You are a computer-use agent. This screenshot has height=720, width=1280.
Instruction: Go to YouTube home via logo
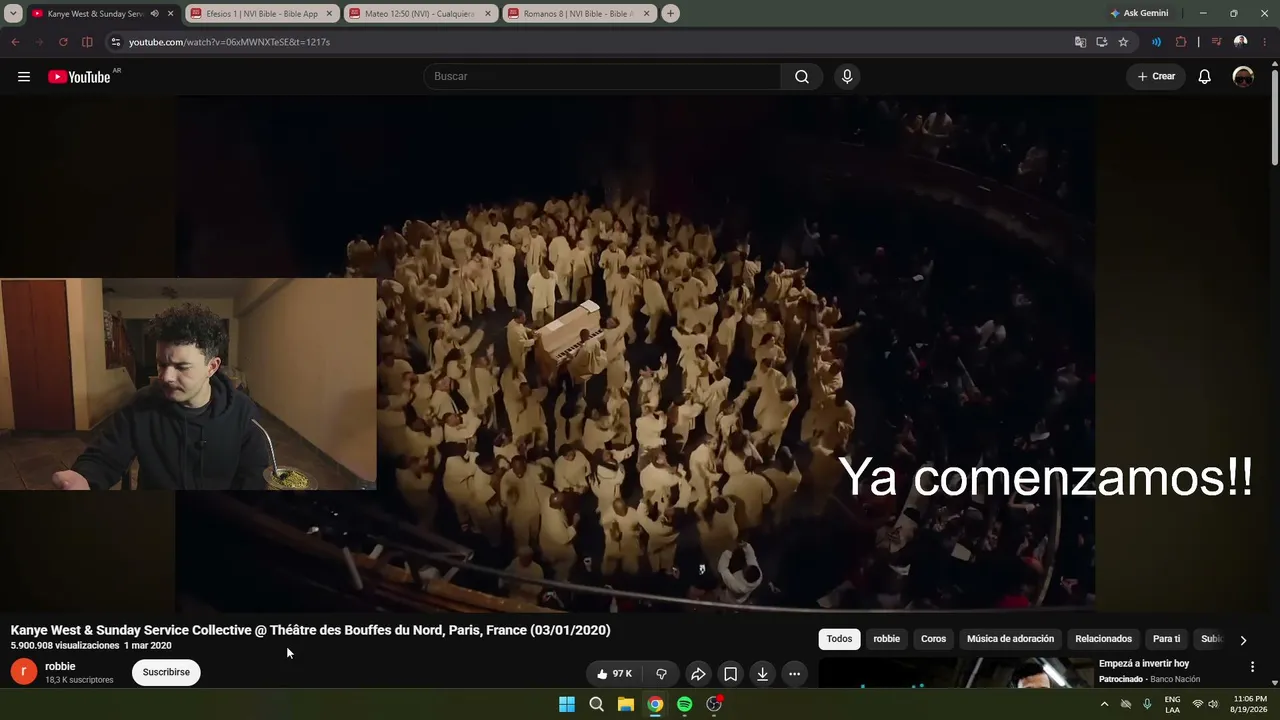click(80, 77)
